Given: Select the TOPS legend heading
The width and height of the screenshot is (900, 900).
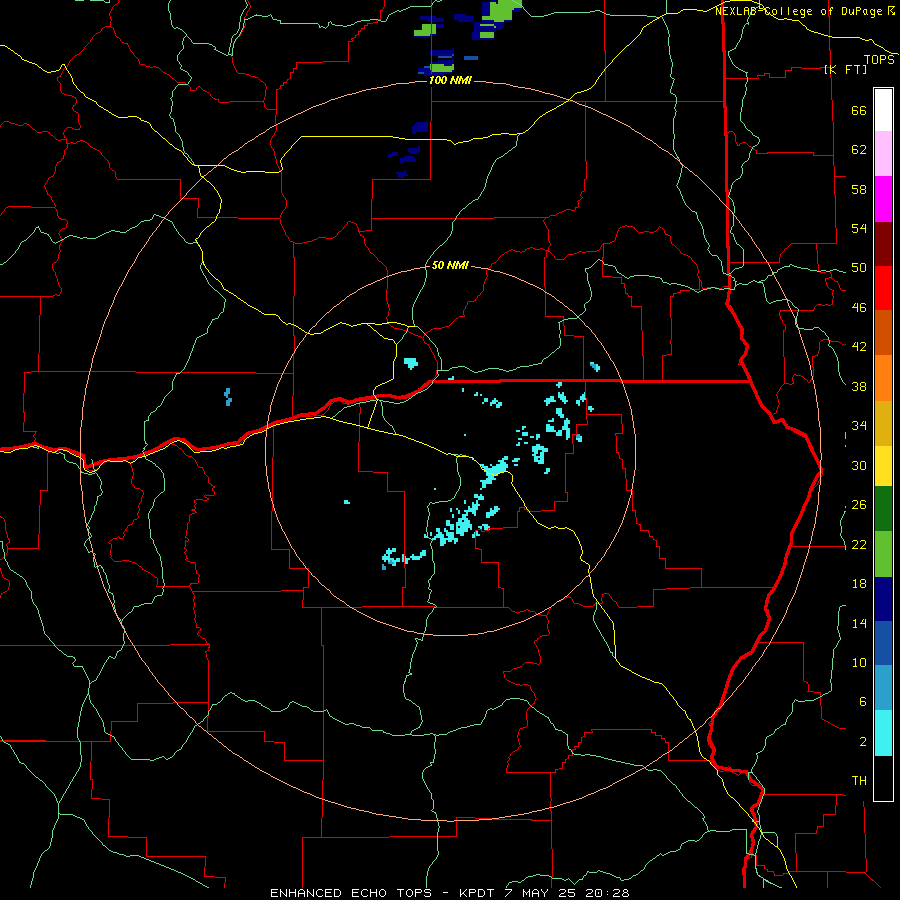Looking at the screenshot, I should click(x=879, y=60).
